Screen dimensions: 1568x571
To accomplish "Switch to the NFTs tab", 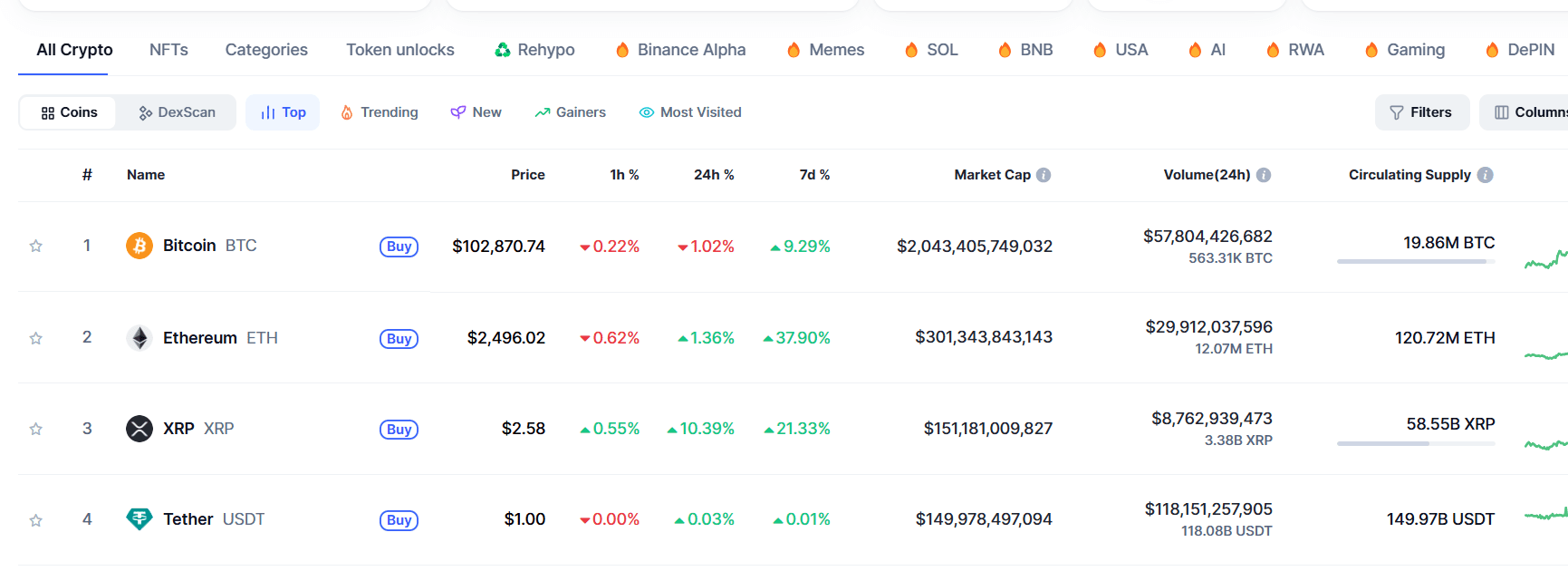I will [168, 50].
